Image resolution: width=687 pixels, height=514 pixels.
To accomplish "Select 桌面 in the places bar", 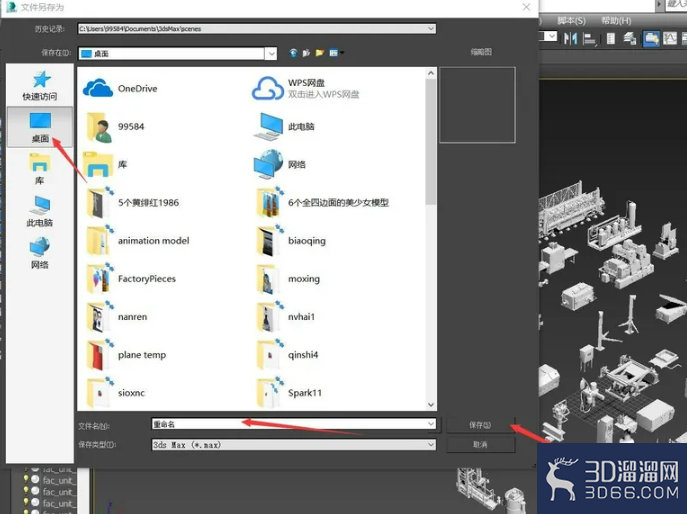I will pyautogui.click(x=40, y=127).
